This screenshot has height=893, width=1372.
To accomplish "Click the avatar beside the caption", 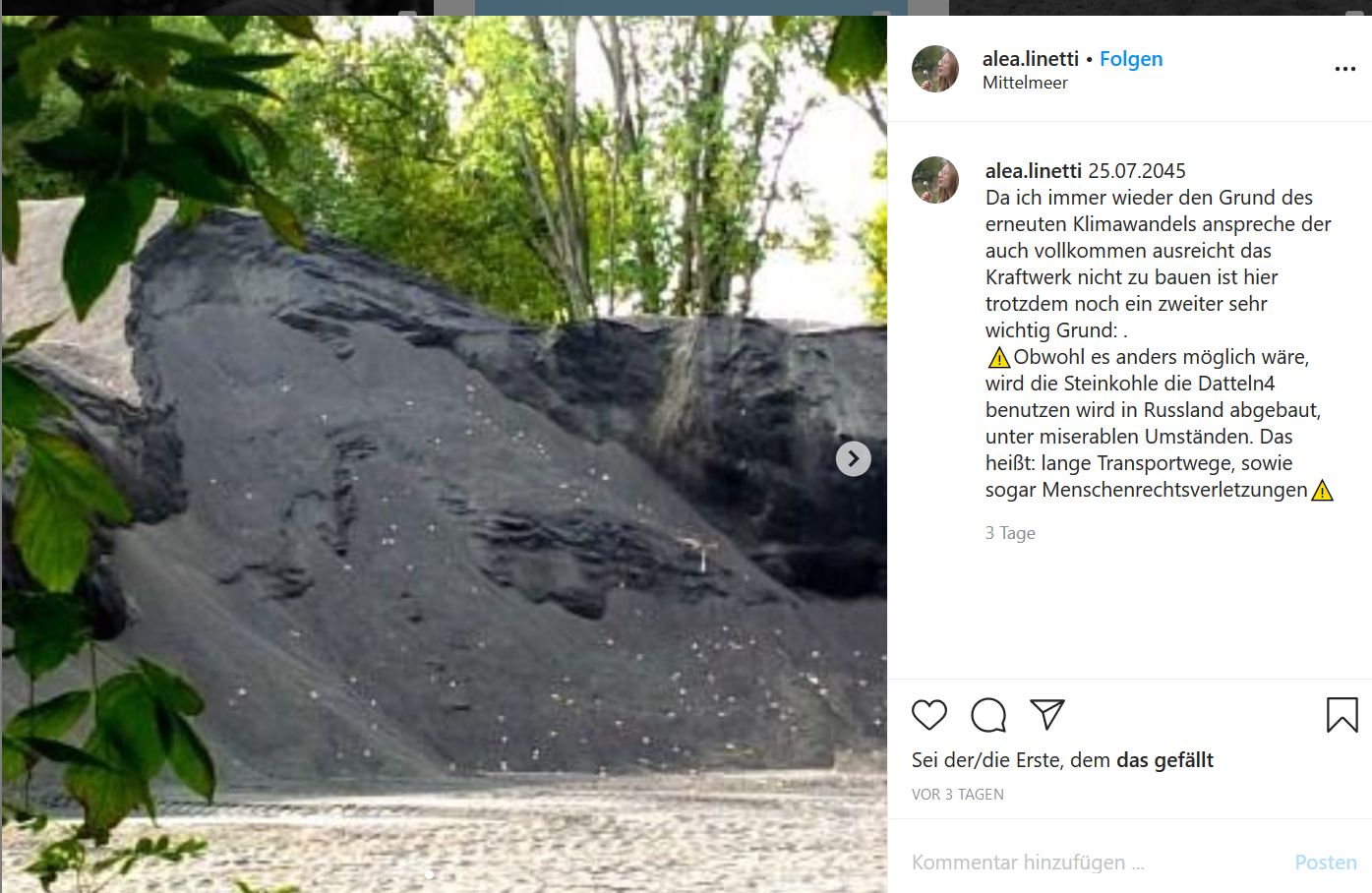I will point(935,180).
